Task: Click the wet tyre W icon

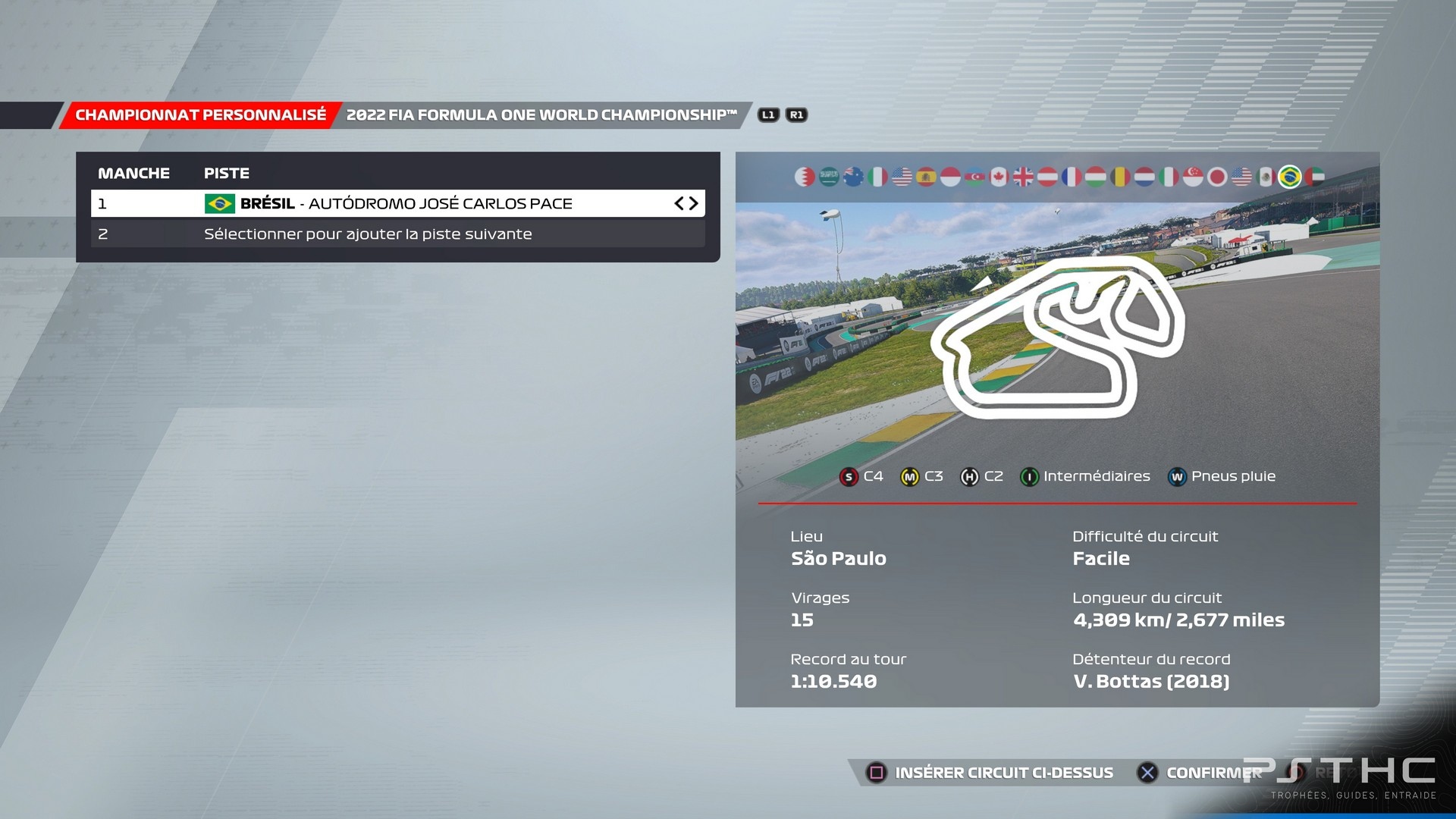Action: click(x=1177, y=477)
